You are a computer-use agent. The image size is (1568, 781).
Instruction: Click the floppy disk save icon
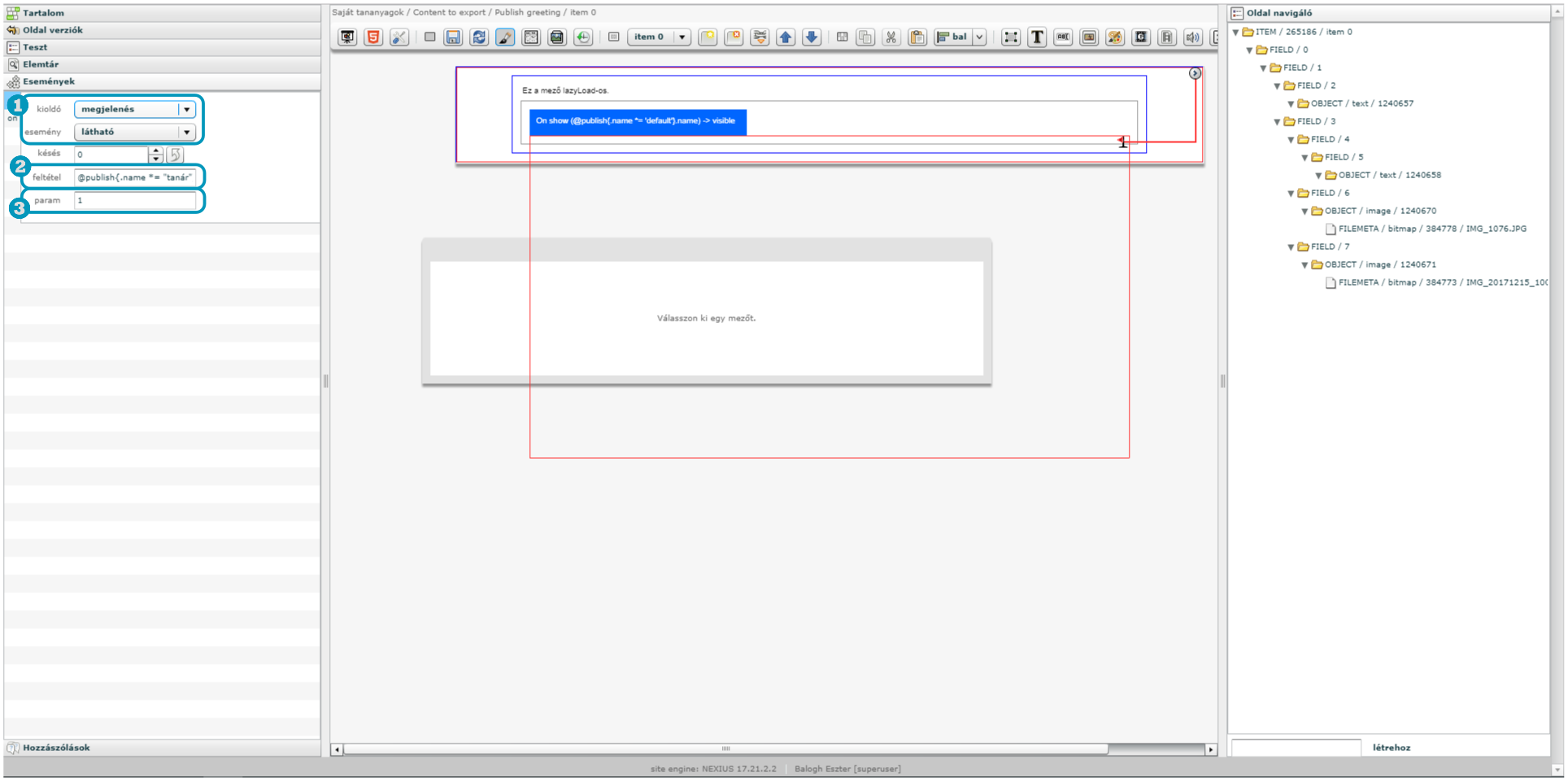(453, 37)
